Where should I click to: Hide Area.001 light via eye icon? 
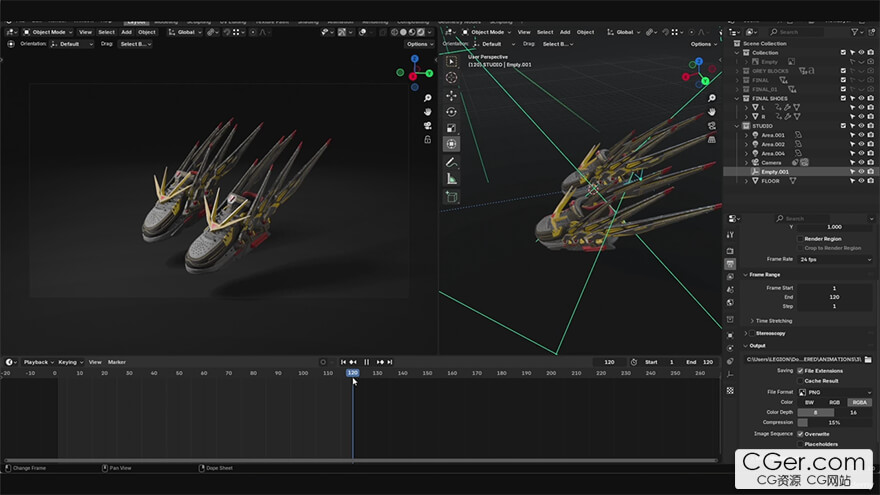tap(861, 135)
